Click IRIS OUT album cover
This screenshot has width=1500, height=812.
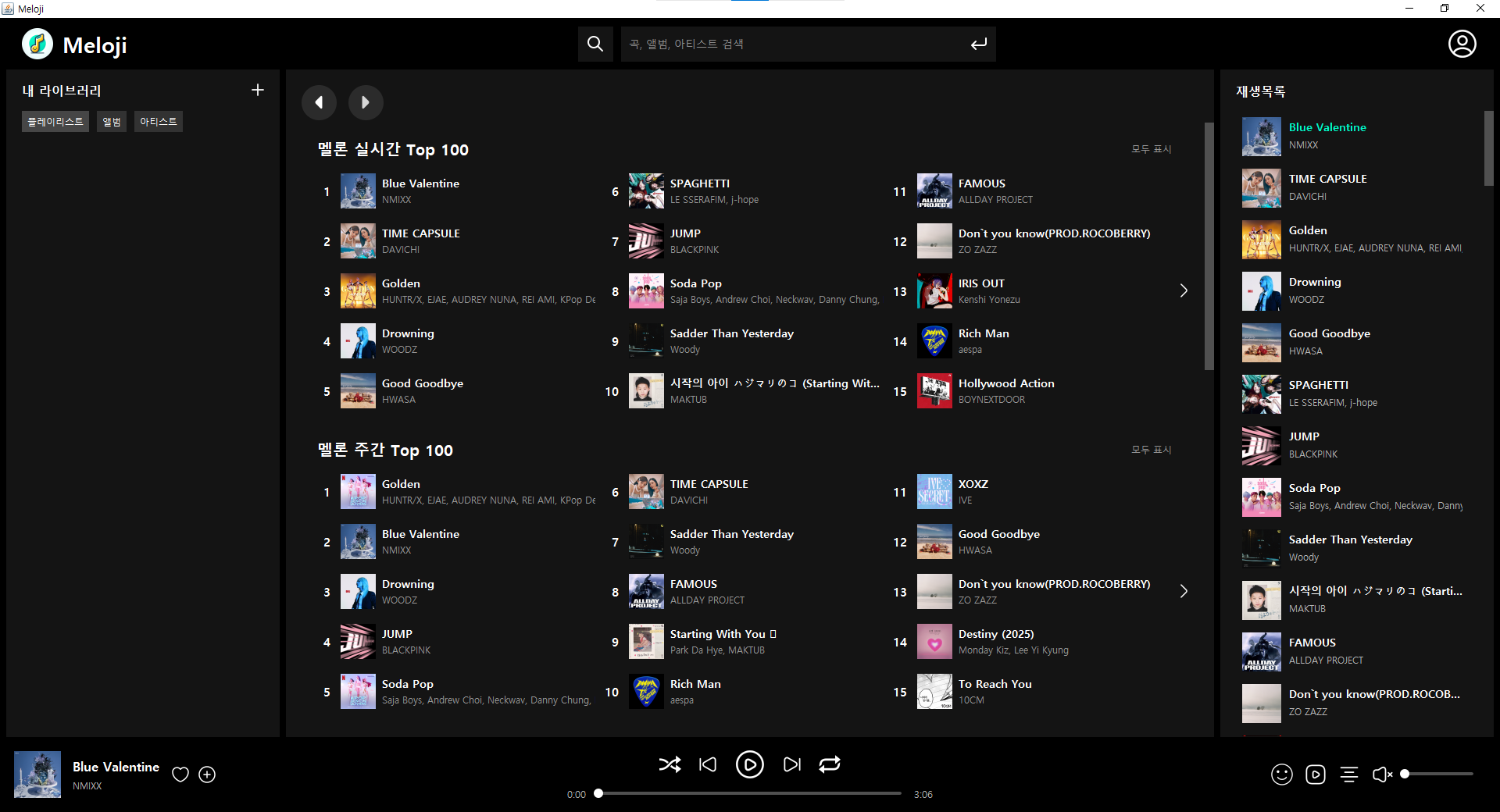934,291
